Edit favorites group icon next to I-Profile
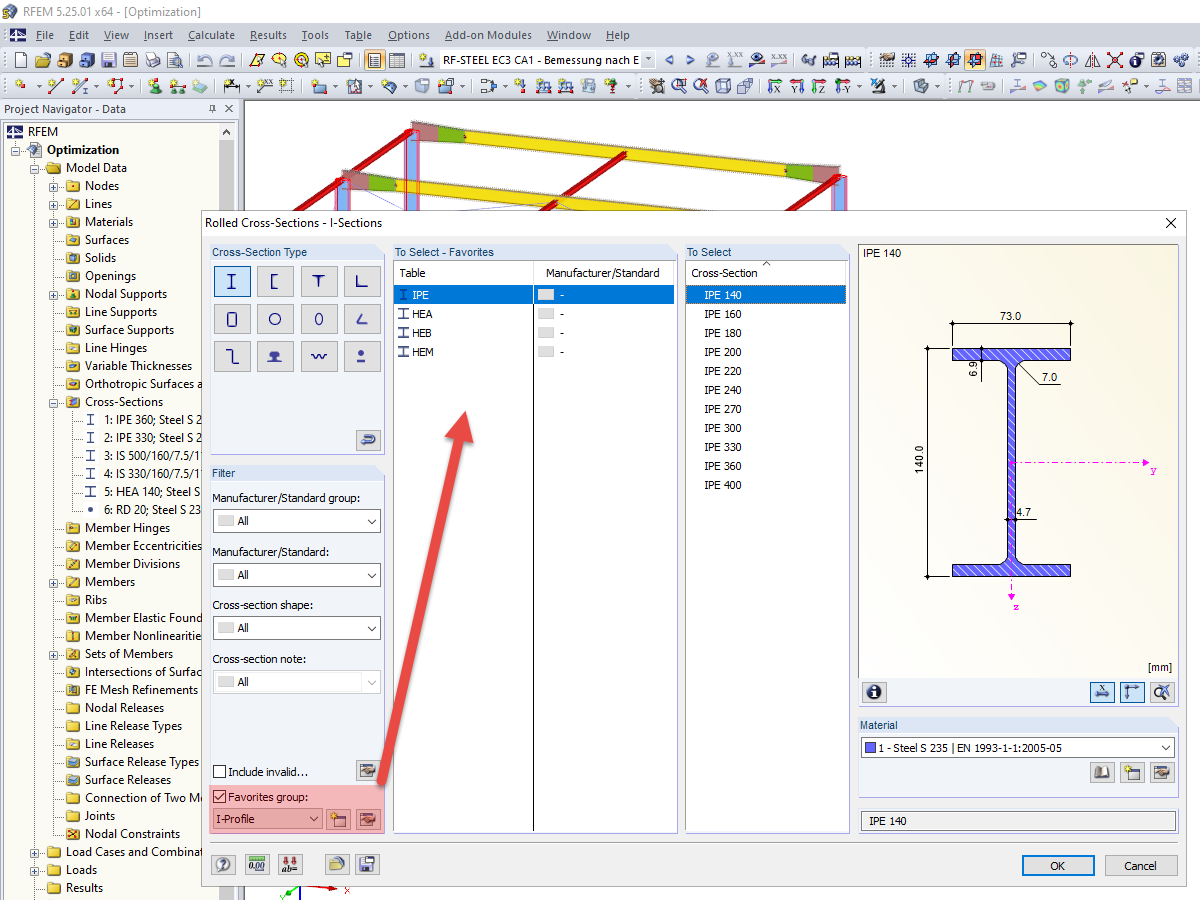 368,819
